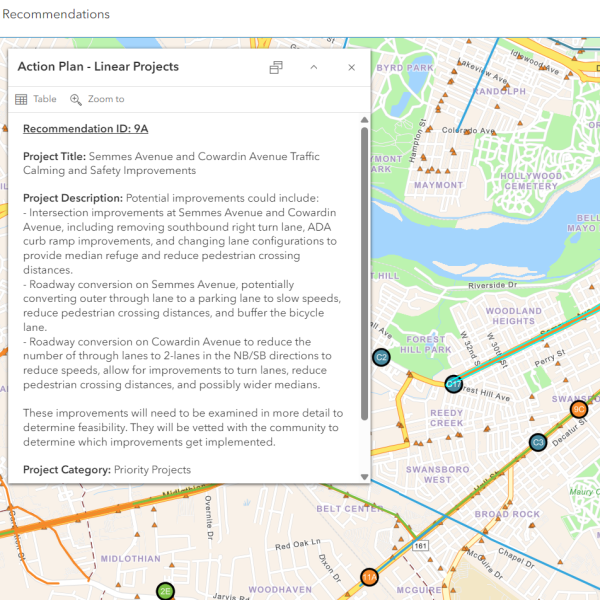
Task: Click the Dixon Dr street label
Action: point(329,568)
